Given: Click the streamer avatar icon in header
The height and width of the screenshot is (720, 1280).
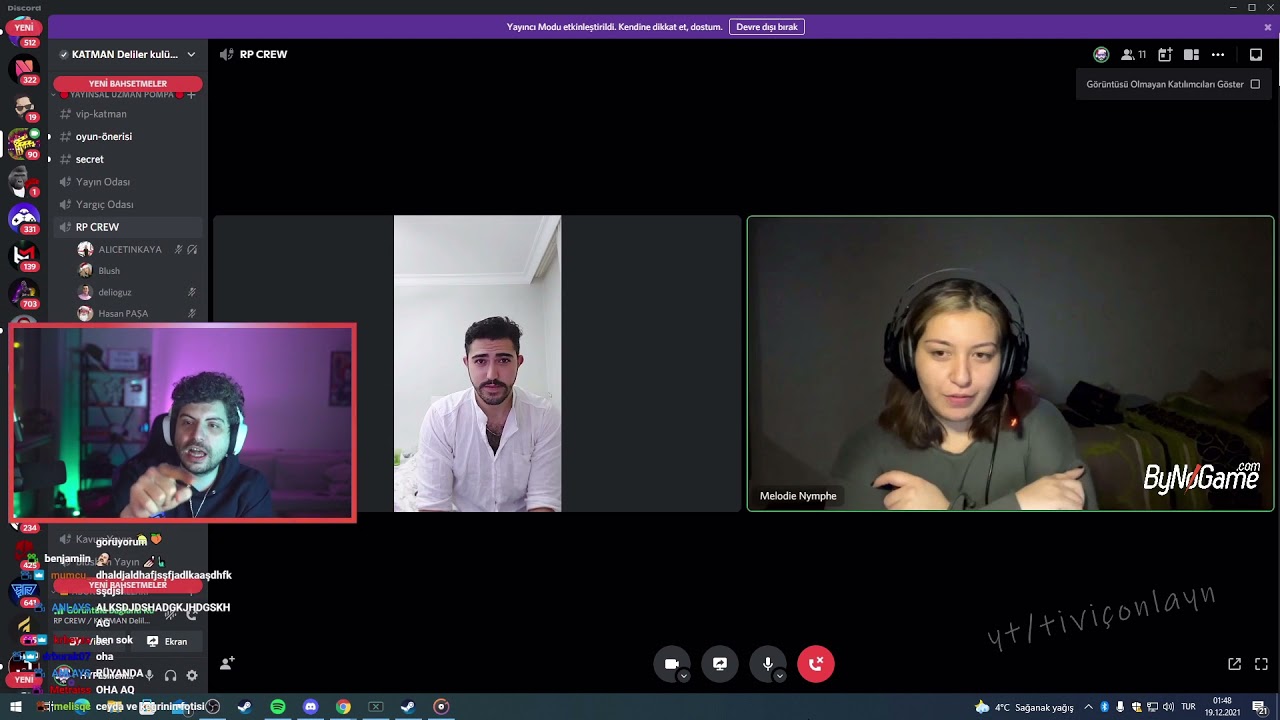Looking at the screenshot, I should pos(1101,55).
